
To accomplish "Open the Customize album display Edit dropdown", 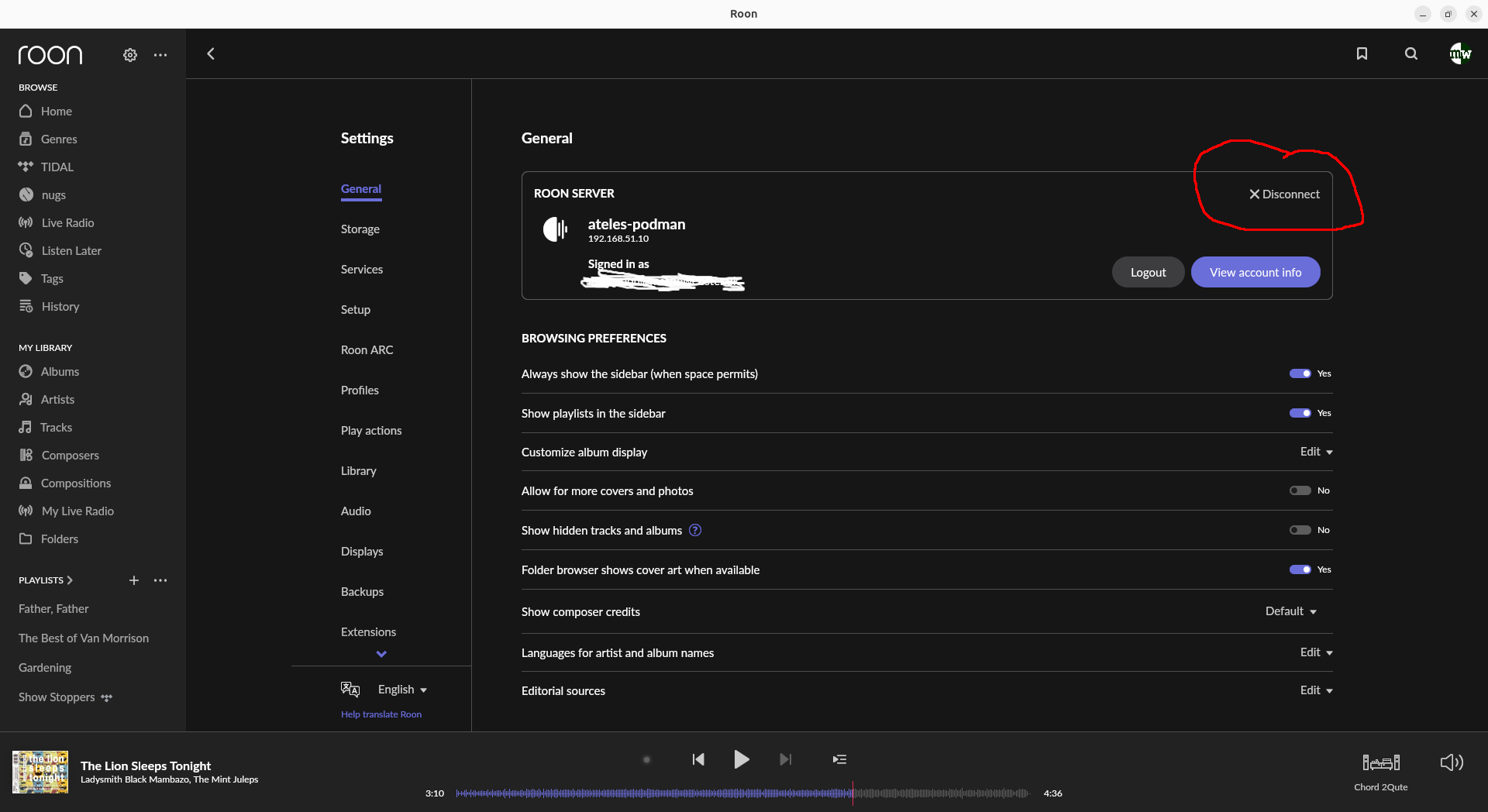I will point(1316,452).
